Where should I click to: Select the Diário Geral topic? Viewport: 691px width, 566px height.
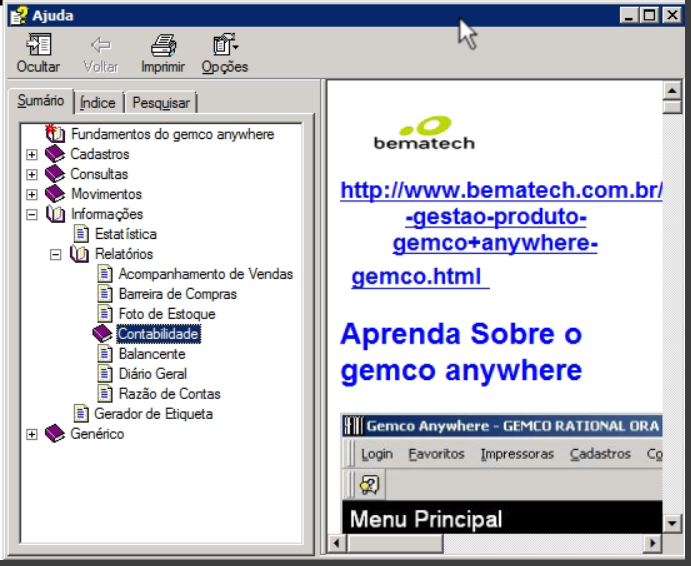pyautogui.click(x=152, y=374)
